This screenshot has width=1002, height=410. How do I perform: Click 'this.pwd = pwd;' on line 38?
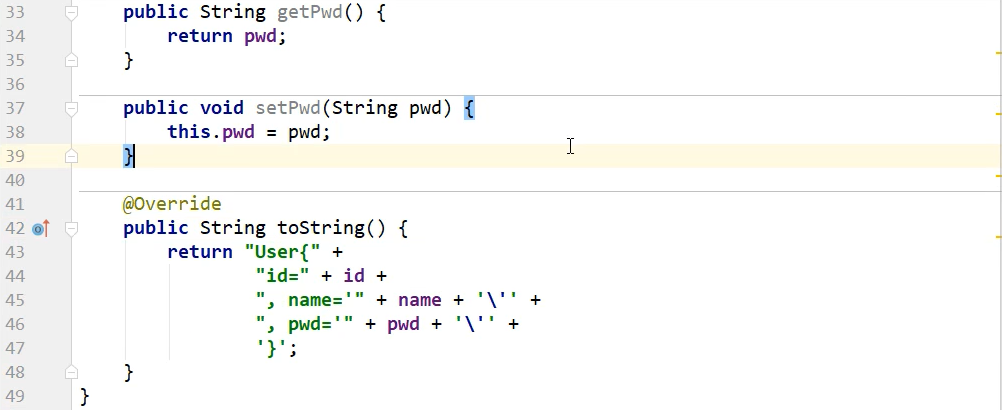click(x=249, y=132)
